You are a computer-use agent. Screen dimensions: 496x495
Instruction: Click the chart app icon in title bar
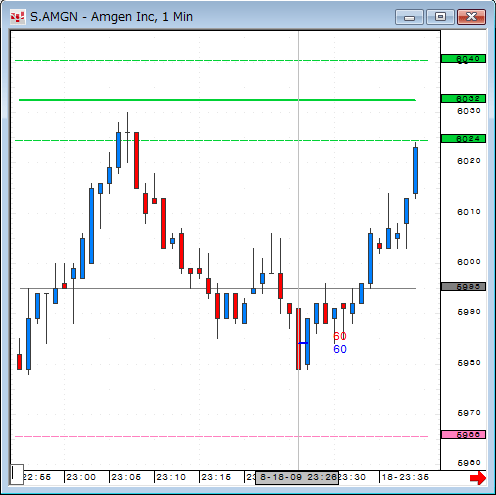click(x=17, y=17)
